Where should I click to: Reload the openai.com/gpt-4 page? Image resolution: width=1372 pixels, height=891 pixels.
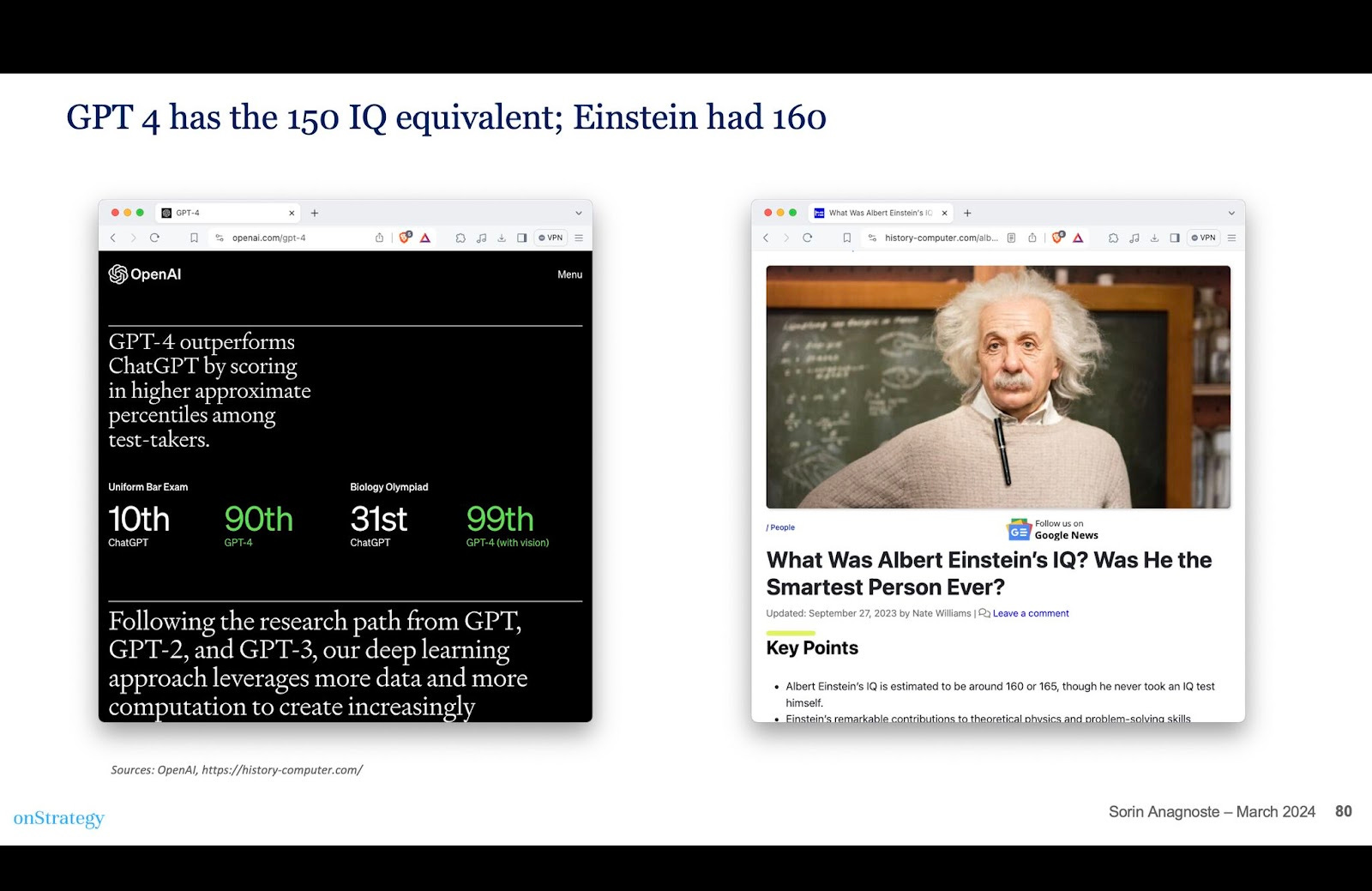tap(154, 238)
